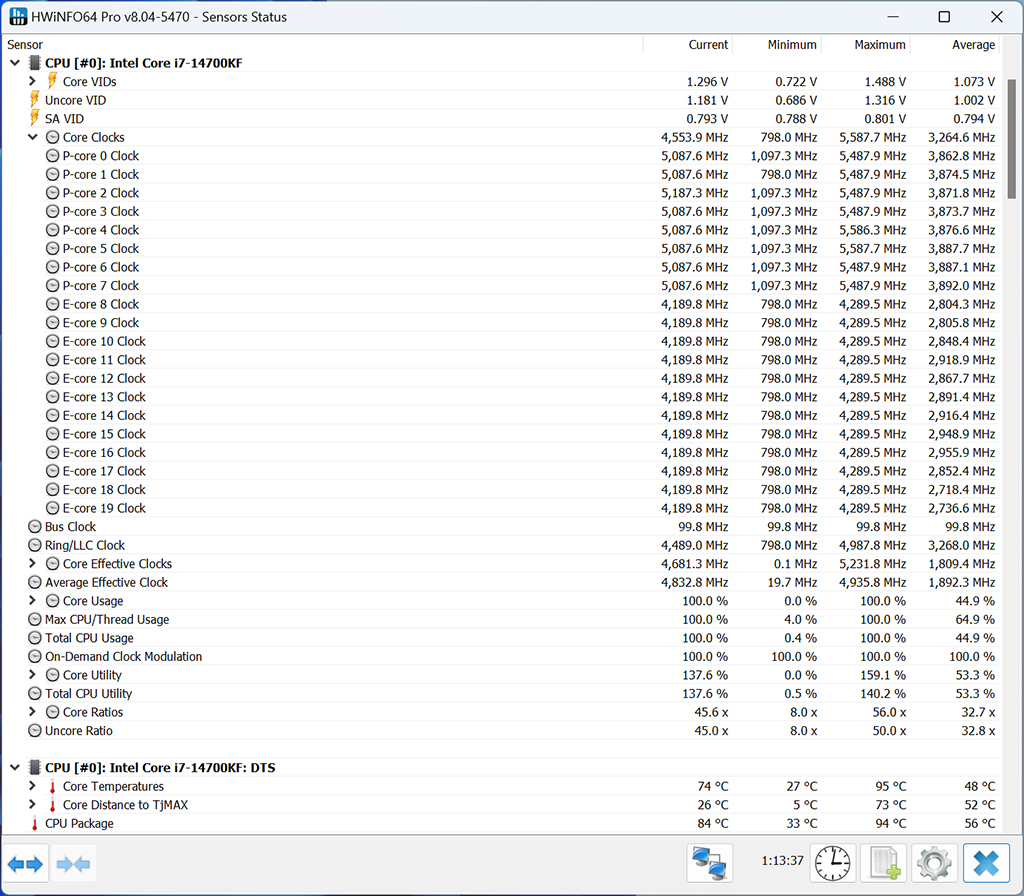Click the CPU Package thermometer icon

(35, 824)
